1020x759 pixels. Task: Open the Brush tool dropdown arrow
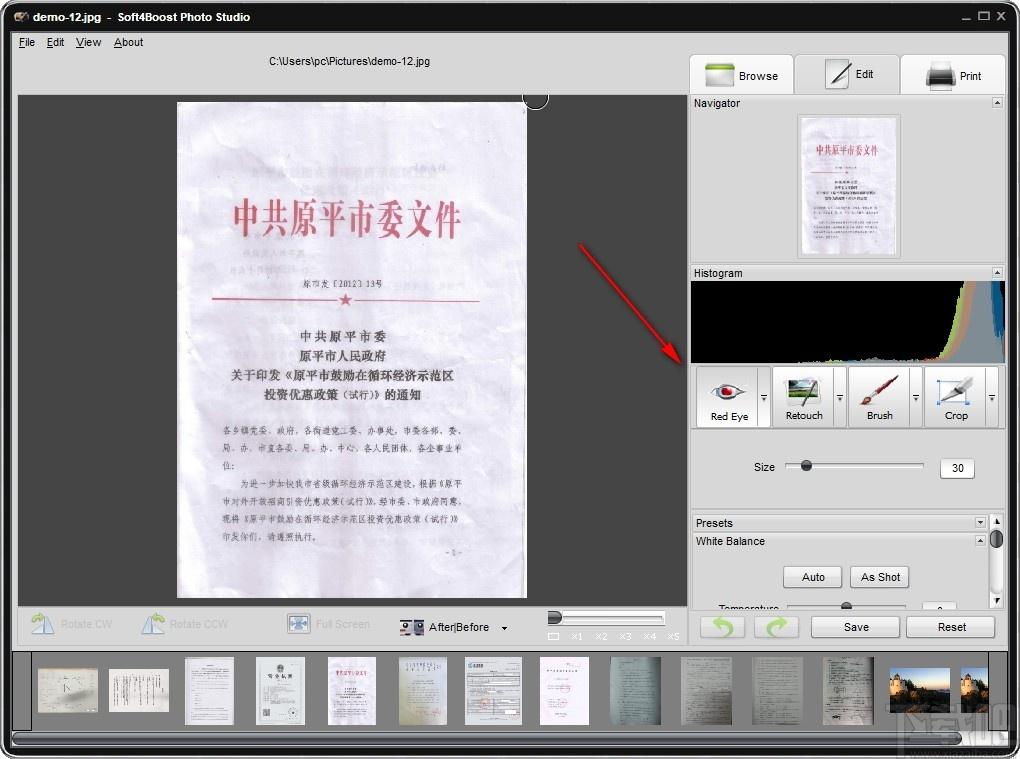tap(916, 397)
